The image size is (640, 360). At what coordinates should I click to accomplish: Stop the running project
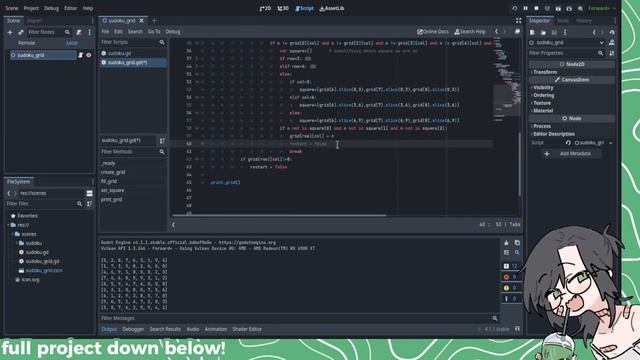click(536, 8)
